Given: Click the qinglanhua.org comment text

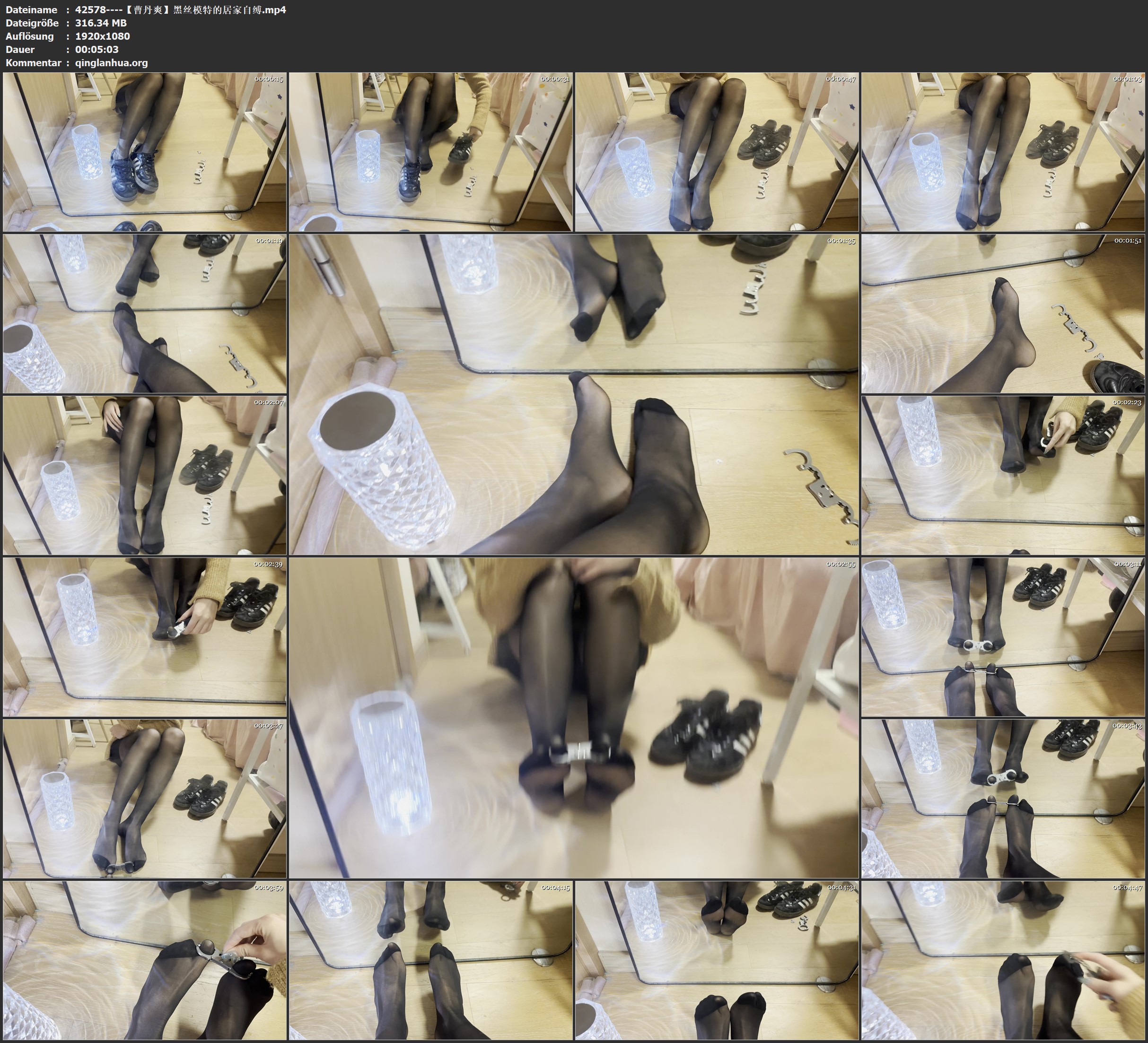Looking at the screenshot, I should [112, 62].
